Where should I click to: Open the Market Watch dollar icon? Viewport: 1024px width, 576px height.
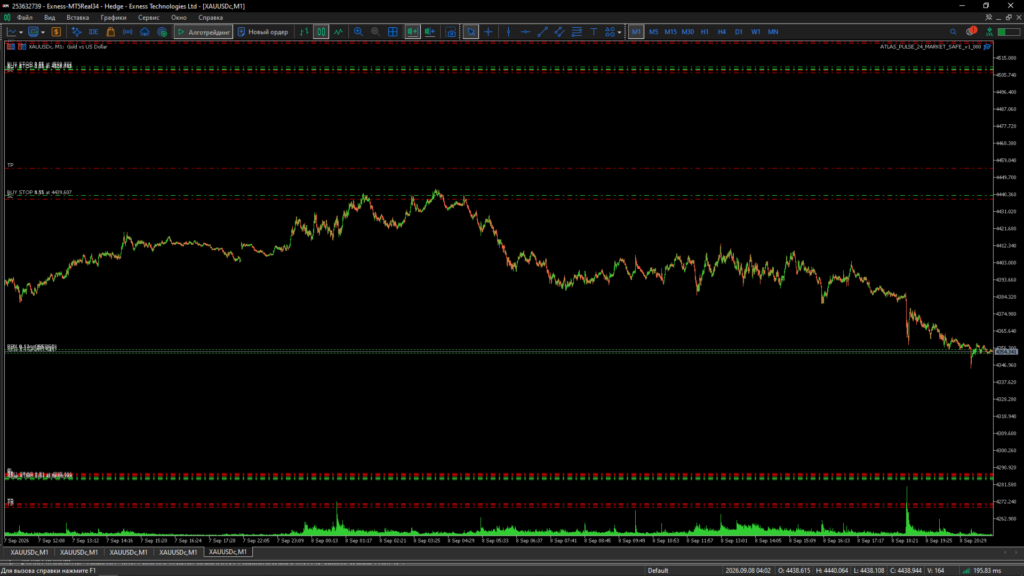(x=56, y=32)
